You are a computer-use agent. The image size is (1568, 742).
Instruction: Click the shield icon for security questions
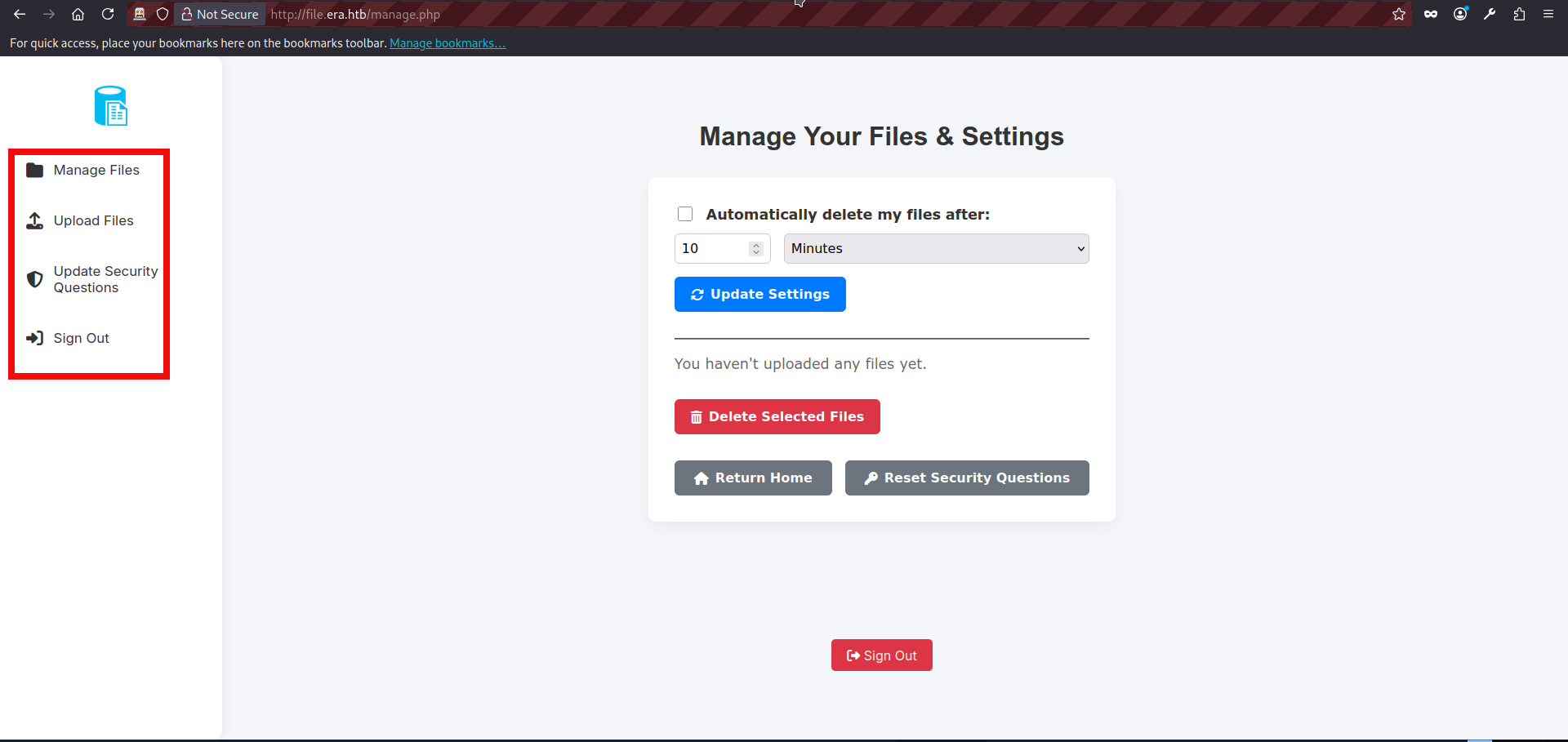(34, 279)
